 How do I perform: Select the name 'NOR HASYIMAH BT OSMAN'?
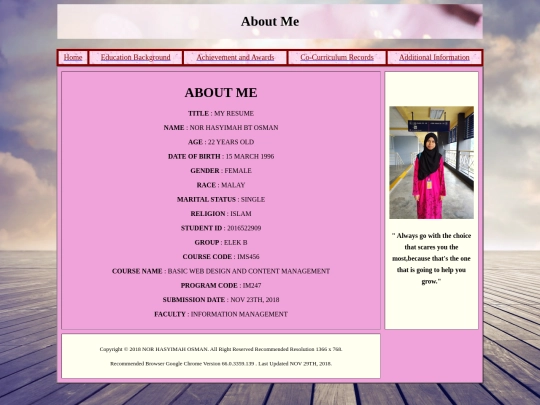(x=234, y=128)
